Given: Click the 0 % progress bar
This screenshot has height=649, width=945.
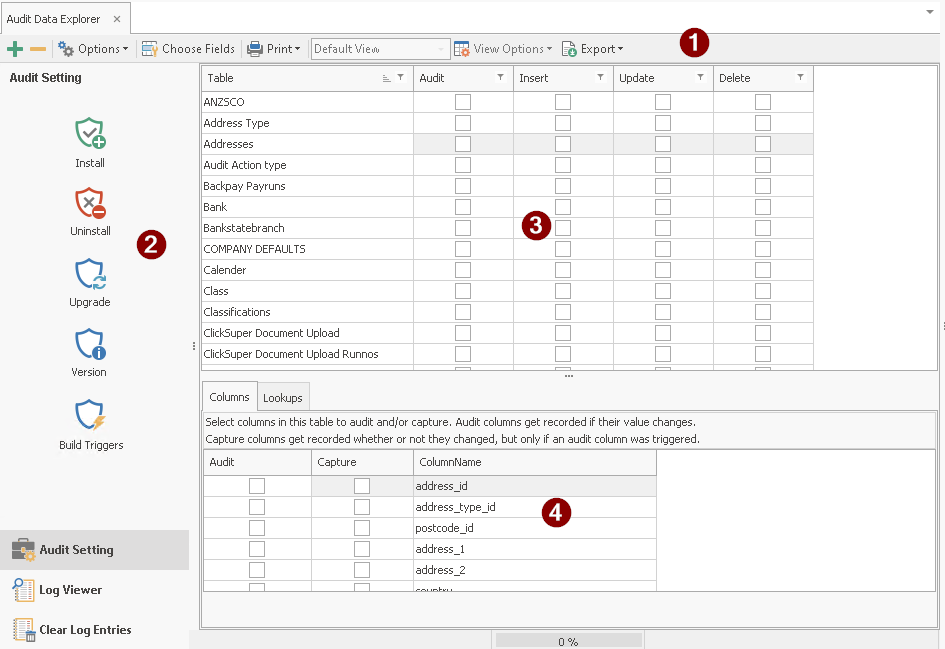Looking at the screenshot, I should pos(568,641).
